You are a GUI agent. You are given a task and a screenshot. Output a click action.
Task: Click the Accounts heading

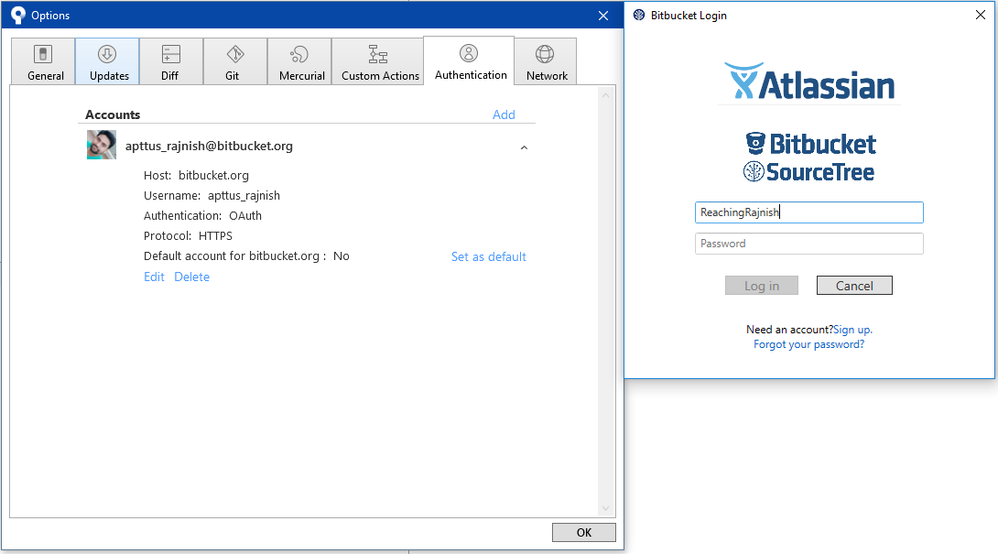point(113,115)
